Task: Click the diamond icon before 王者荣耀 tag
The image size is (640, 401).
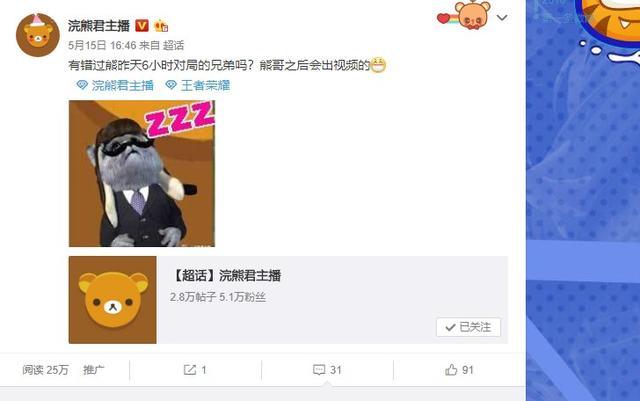Action: (x=171, y=85)
